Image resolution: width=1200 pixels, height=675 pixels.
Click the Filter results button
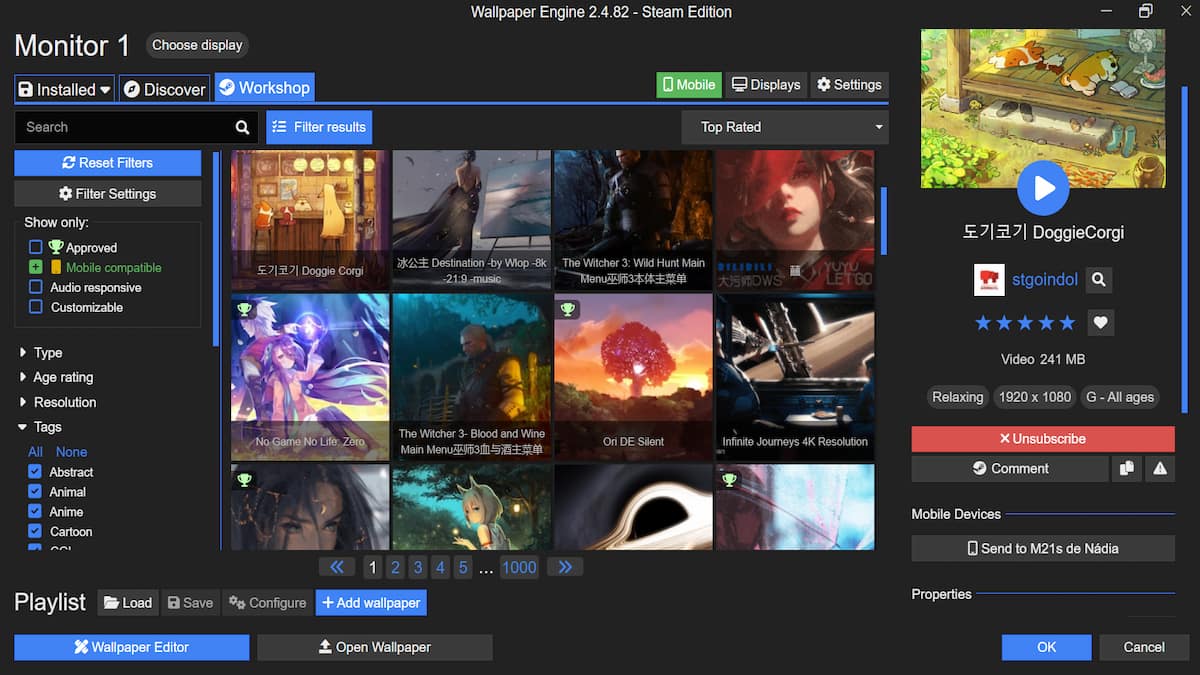[x=319, y=127]
